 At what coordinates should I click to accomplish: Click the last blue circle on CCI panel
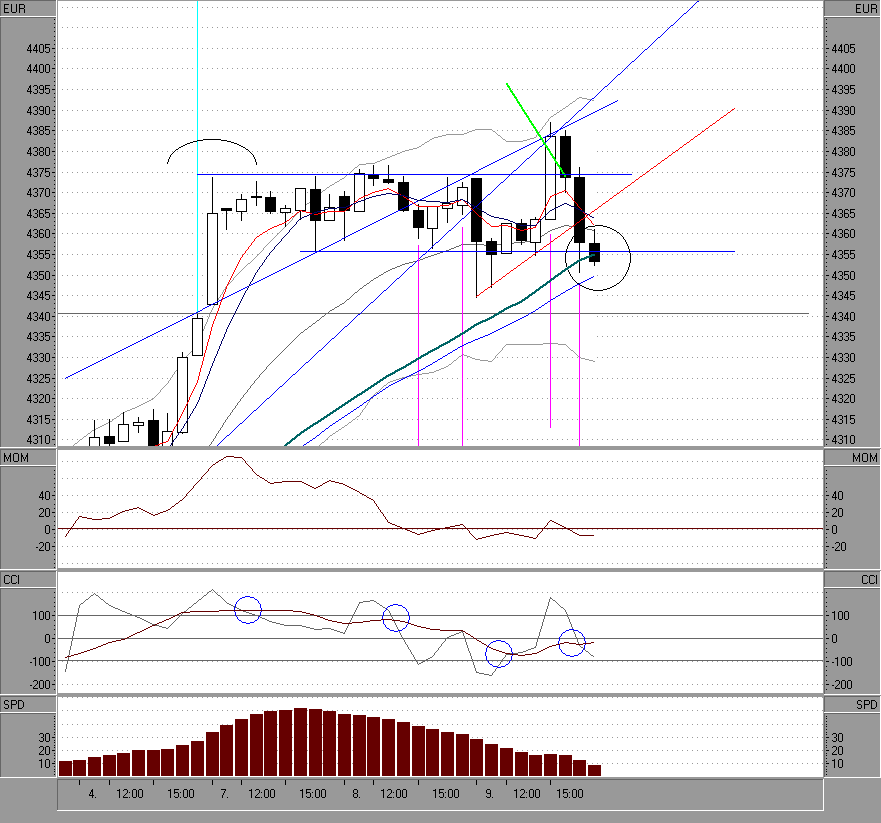click(x=572, y=643)
